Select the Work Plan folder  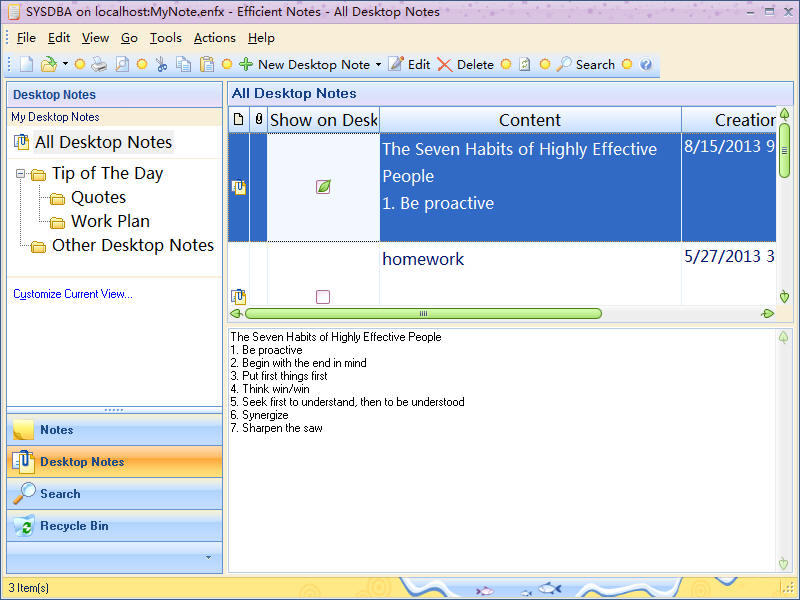pyautogui.click(x=110, y=221)
